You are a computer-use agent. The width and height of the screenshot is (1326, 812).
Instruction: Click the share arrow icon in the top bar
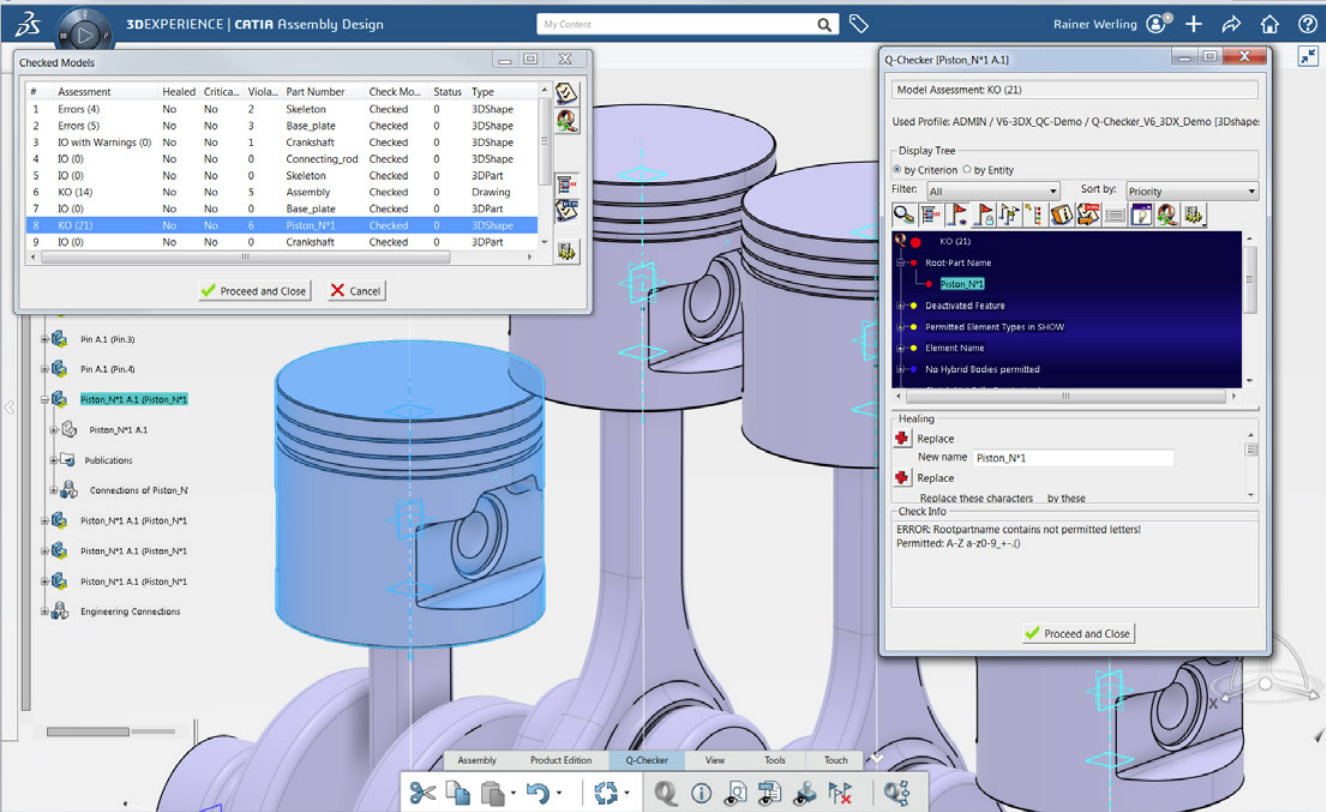(1231, 23)
